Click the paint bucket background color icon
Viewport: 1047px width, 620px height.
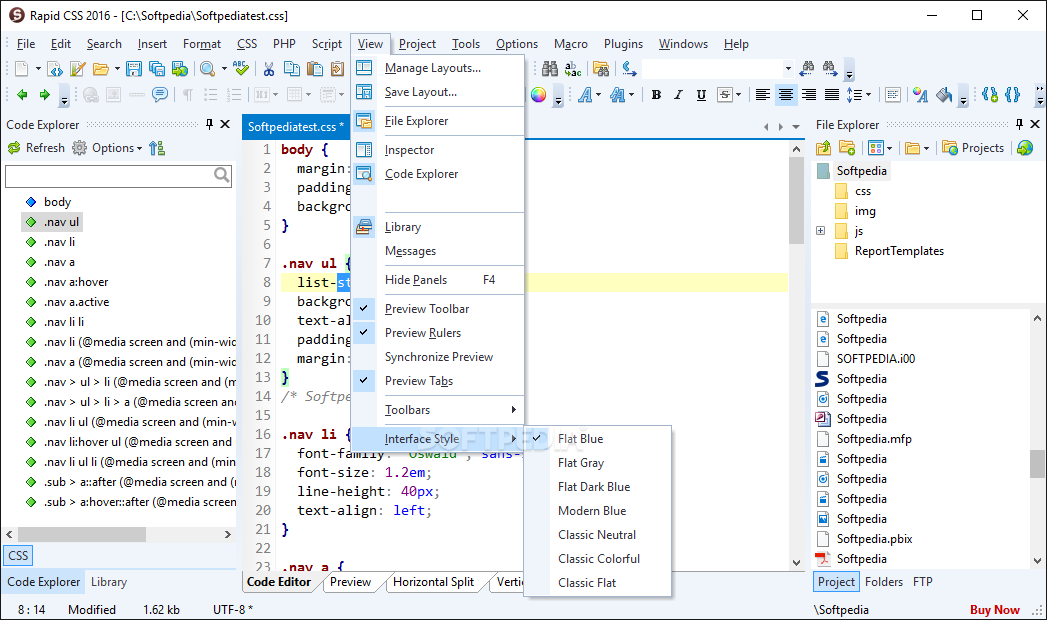944,95
